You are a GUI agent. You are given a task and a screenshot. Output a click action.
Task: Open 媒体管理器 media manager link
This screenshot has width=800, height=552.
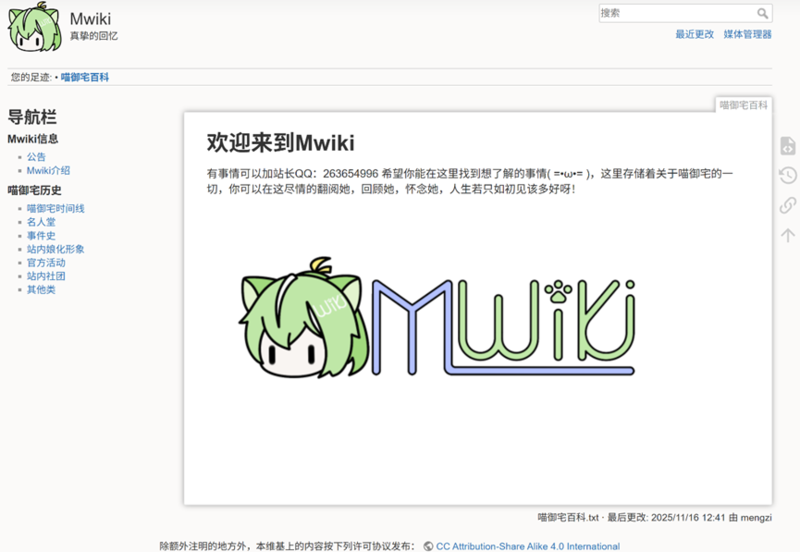(747, 34)
